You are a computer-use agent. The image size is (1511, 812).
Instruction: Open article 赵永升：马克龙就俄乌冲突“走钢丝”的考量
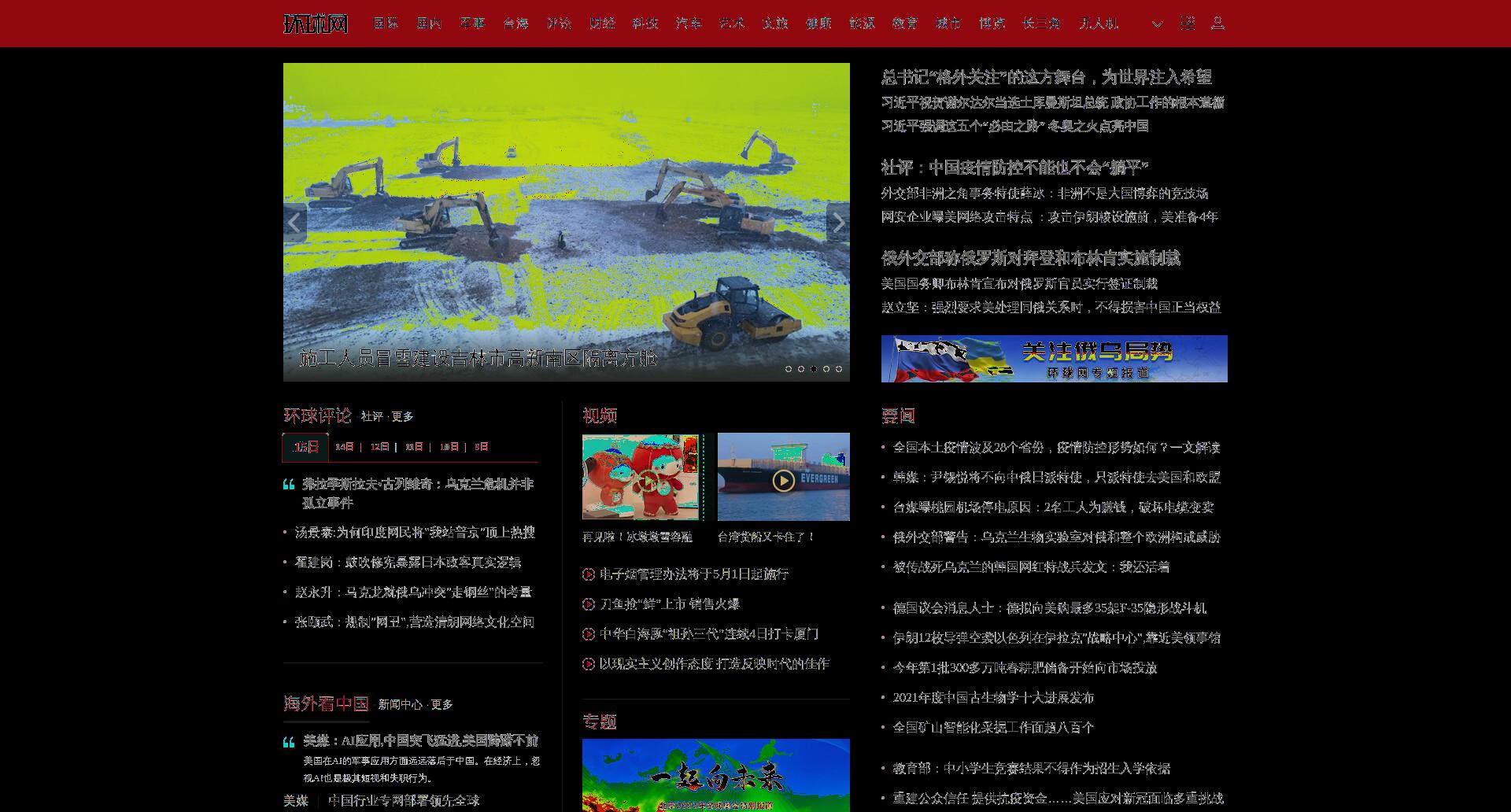(x=413, y=592)
